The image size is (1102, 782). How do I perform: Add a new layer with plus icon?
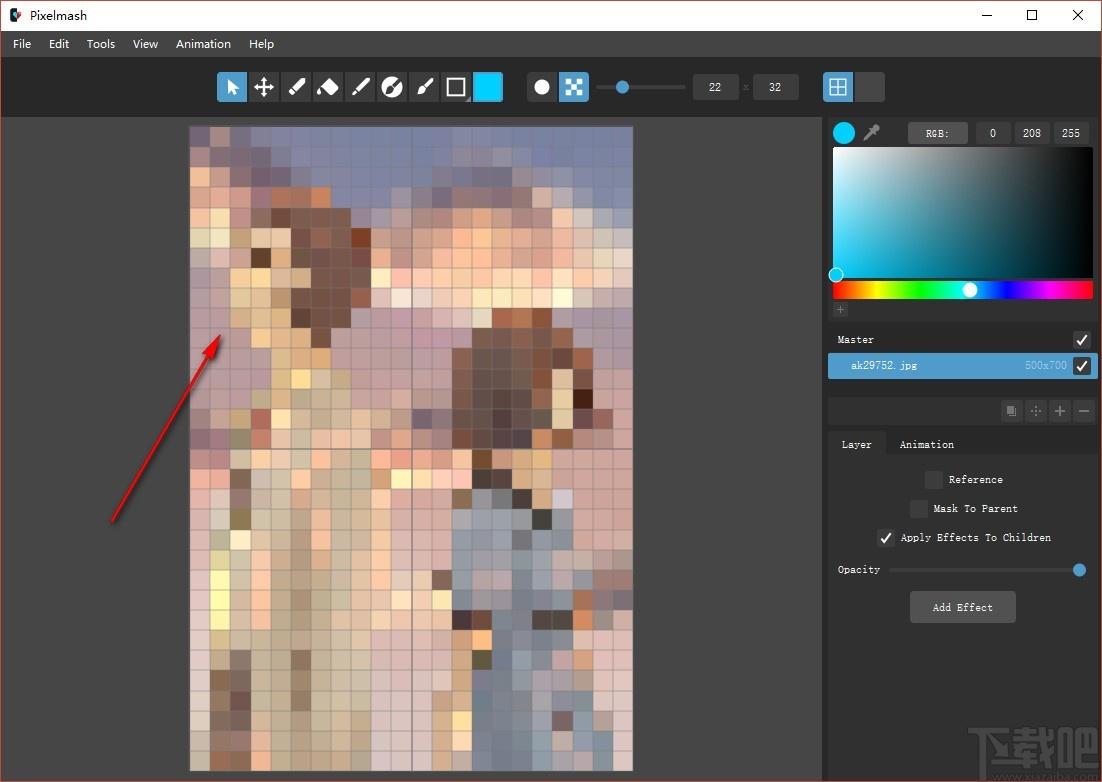pos(1060,411)
